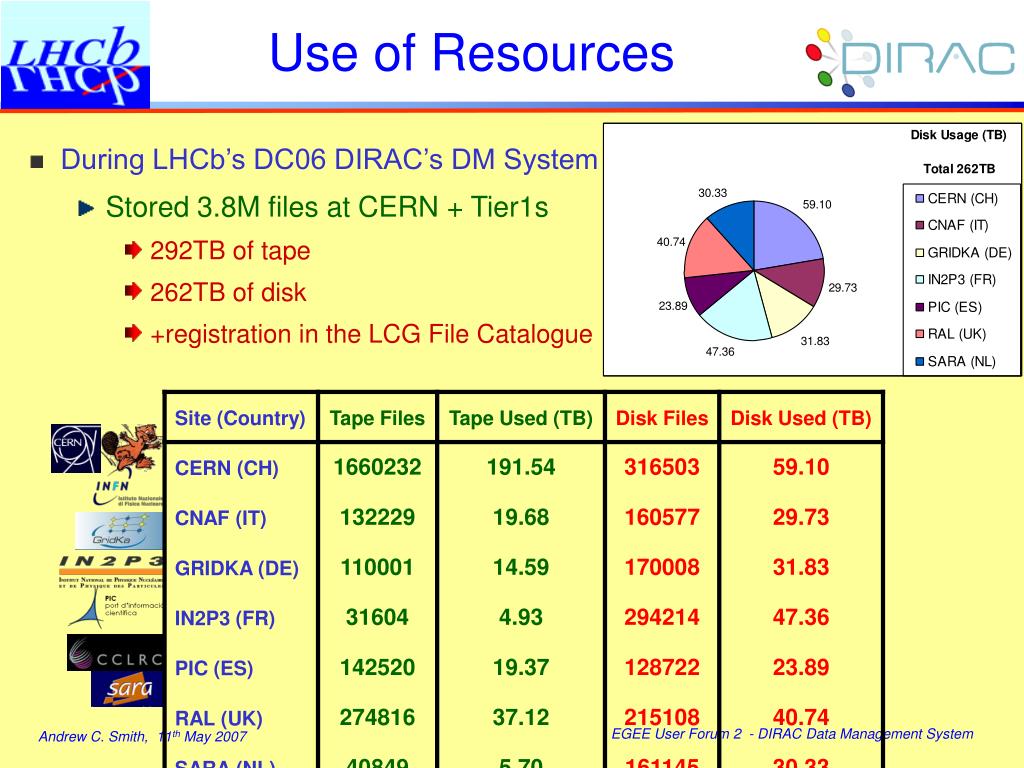
Task: Click the SARA (NL) legend color swatch
Action: point(920,361)
